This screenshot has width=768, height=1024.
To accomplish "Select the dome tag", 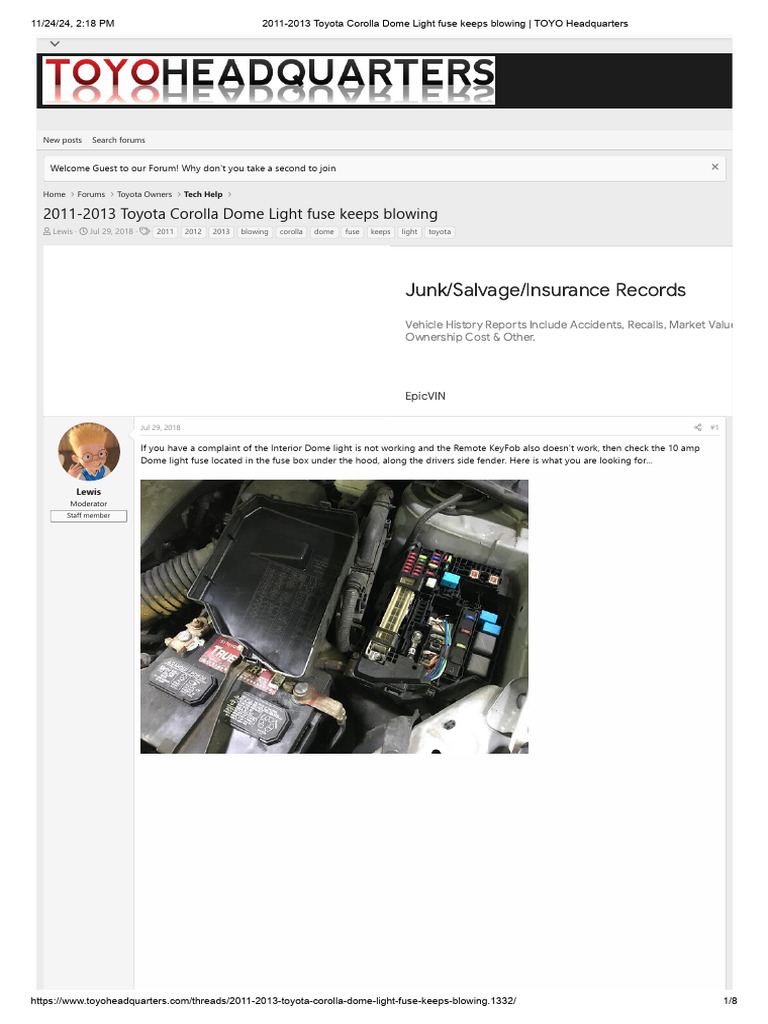I will tap(324, 232).
